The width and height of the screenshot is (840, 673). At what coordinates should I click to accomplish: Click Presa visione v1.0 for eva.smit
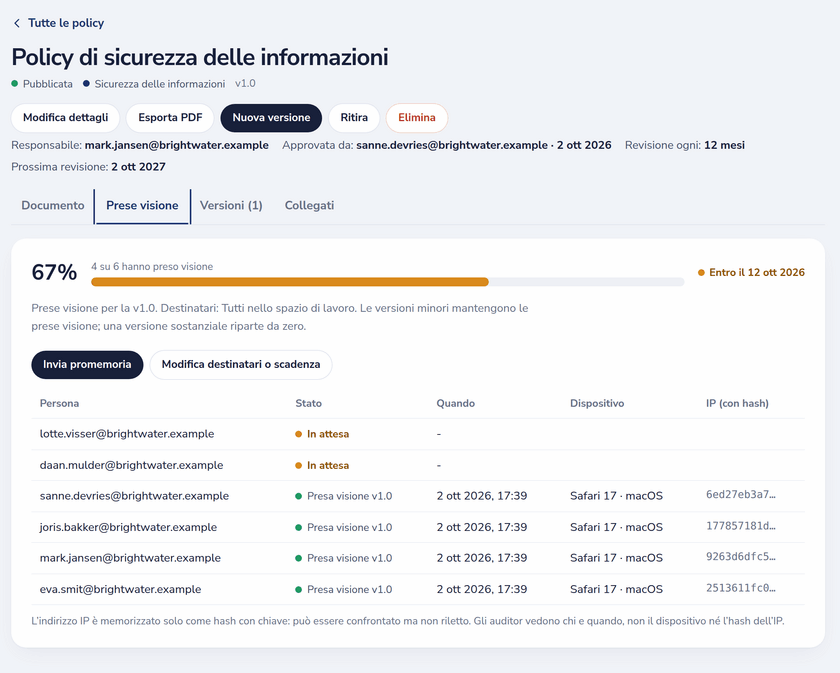pyautogui.click(x=344, y=589)
